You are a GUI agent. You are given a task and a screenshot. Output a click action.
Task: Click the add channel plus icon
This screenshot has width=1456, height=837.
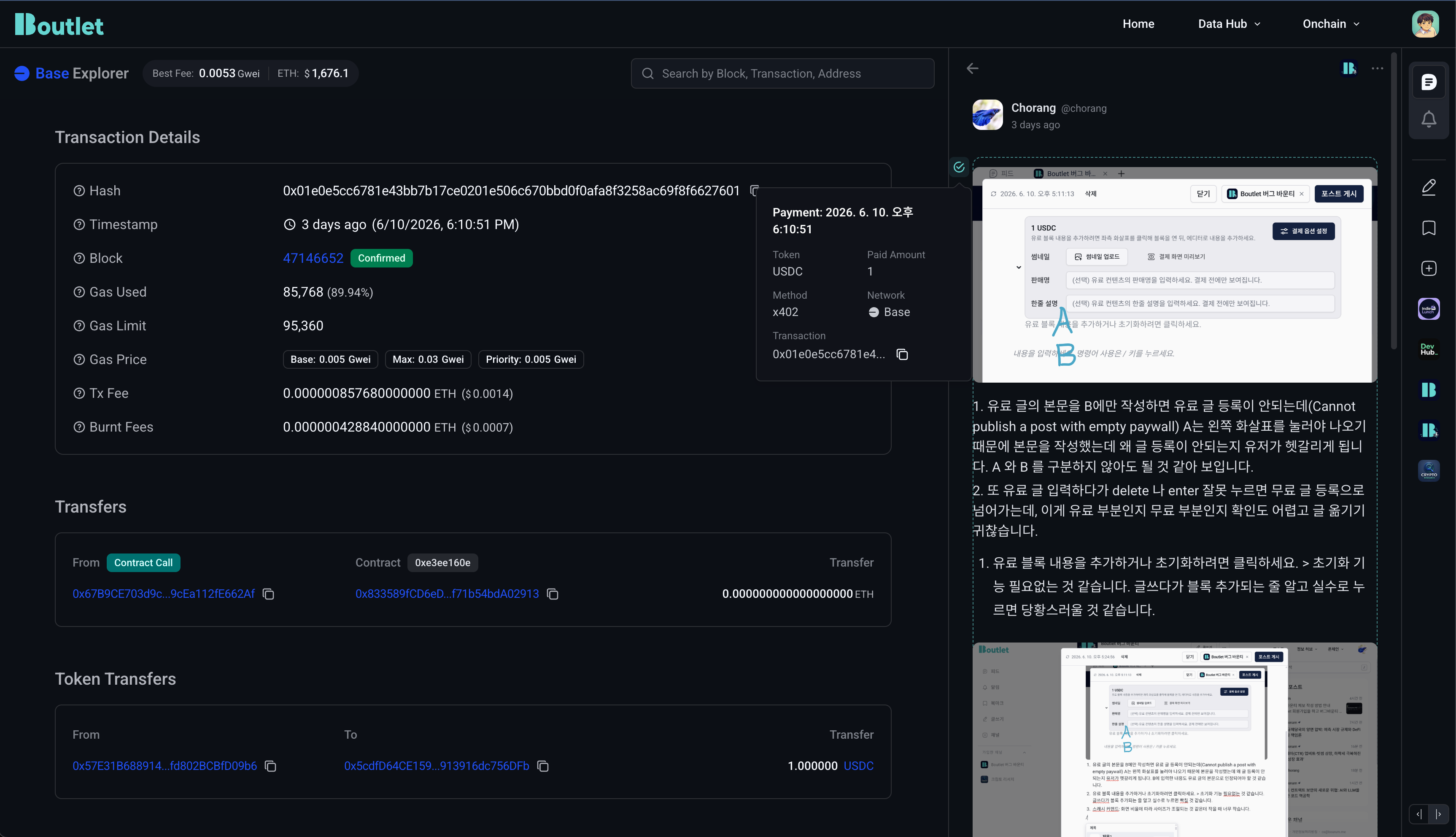point(1429,268)
